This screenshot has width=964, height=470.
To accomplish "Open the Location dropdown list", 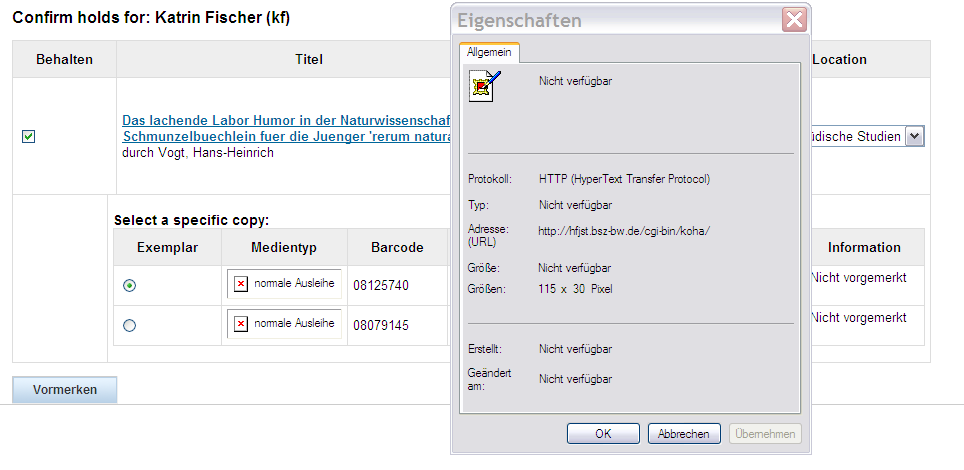I will tap(913, 137).
